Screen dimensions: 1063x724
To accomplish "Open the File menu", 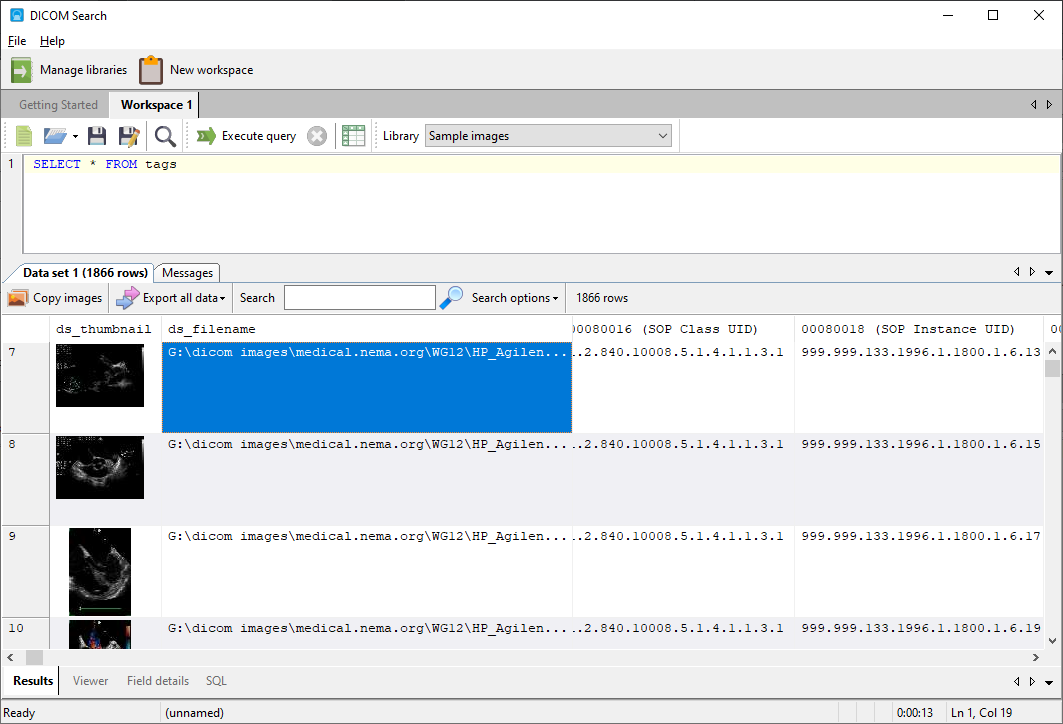I will (x=16, y=41).
